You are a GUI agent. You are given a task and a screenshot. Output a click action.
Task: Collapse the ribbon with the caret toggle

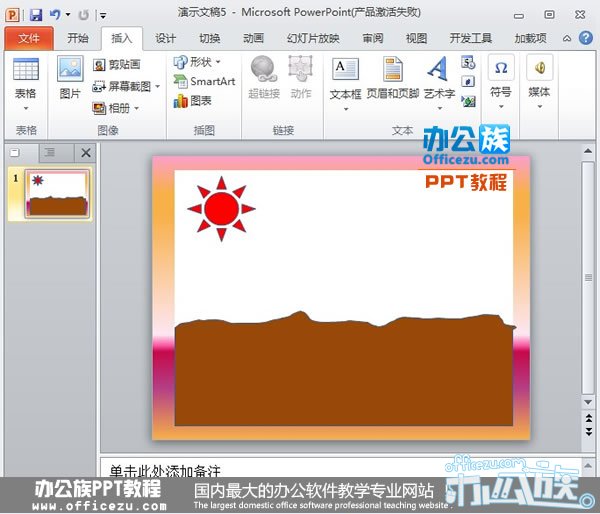[x=567, y=38]
